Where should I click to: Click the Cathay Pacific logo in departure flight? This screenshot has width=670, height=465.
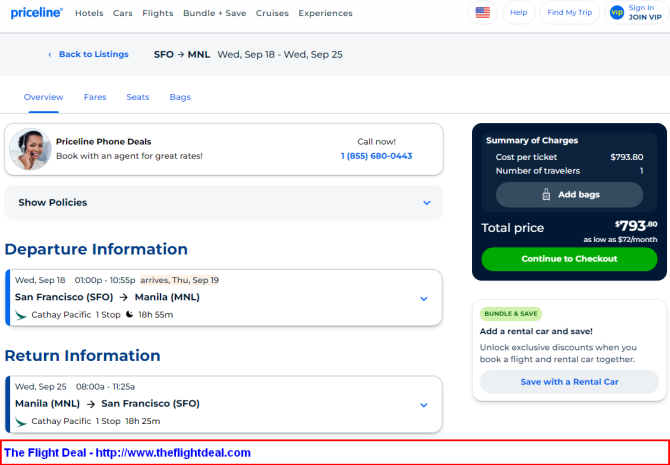point(21,315)
